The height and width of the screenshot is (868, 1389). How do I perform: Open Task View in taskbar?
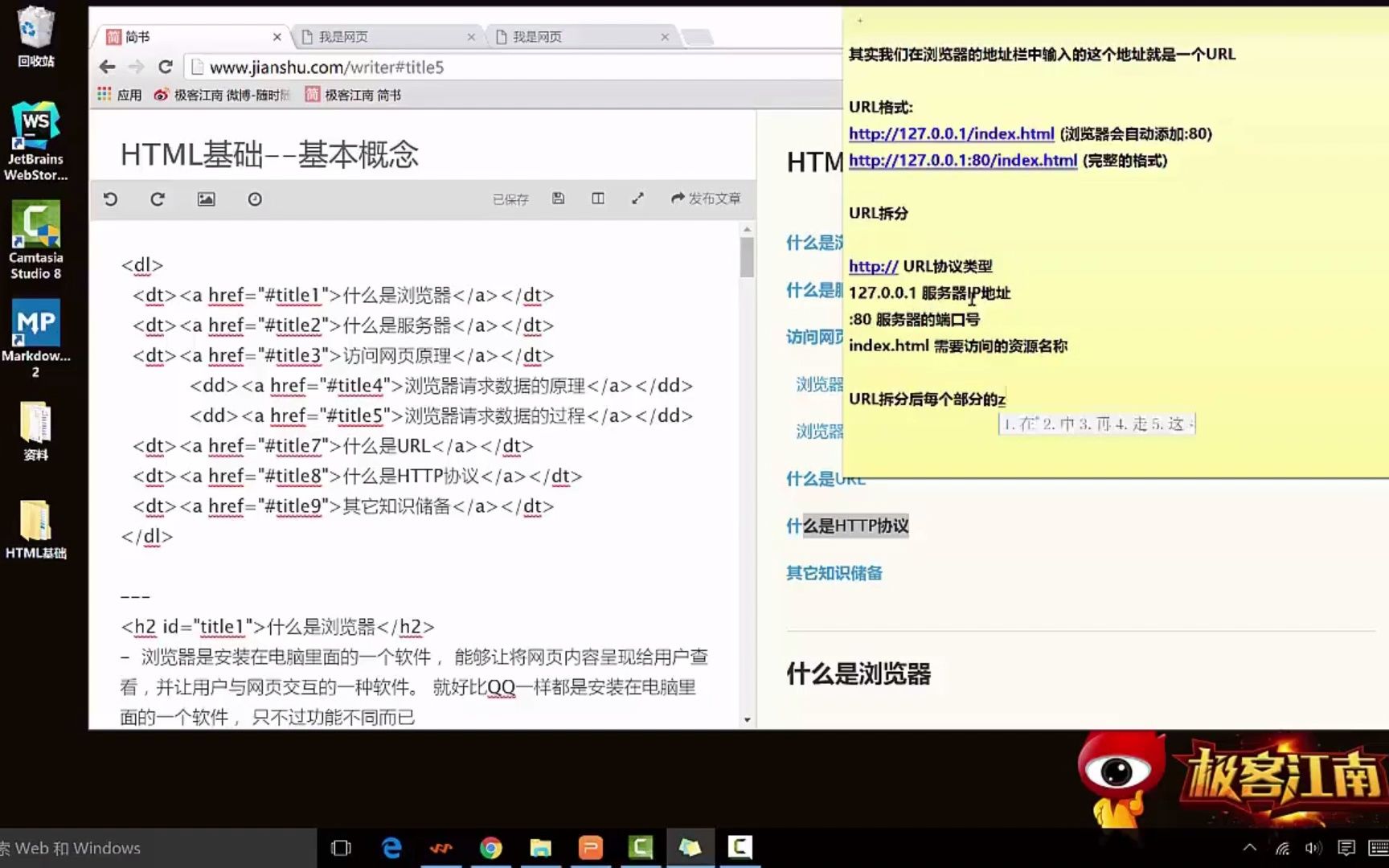(341, 848)
